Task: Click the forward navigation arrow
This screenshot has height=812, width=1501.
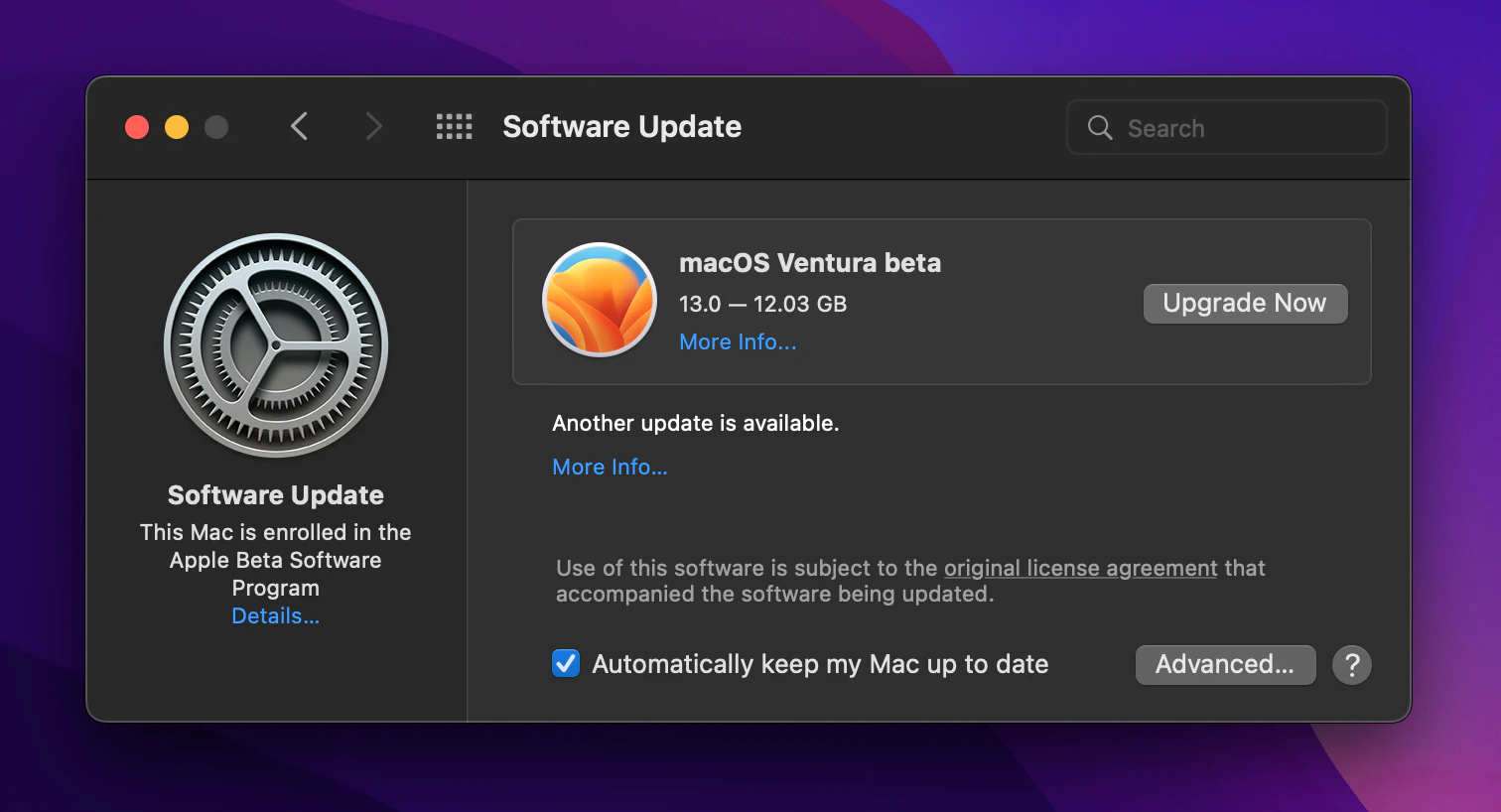Action: point(373,126)
